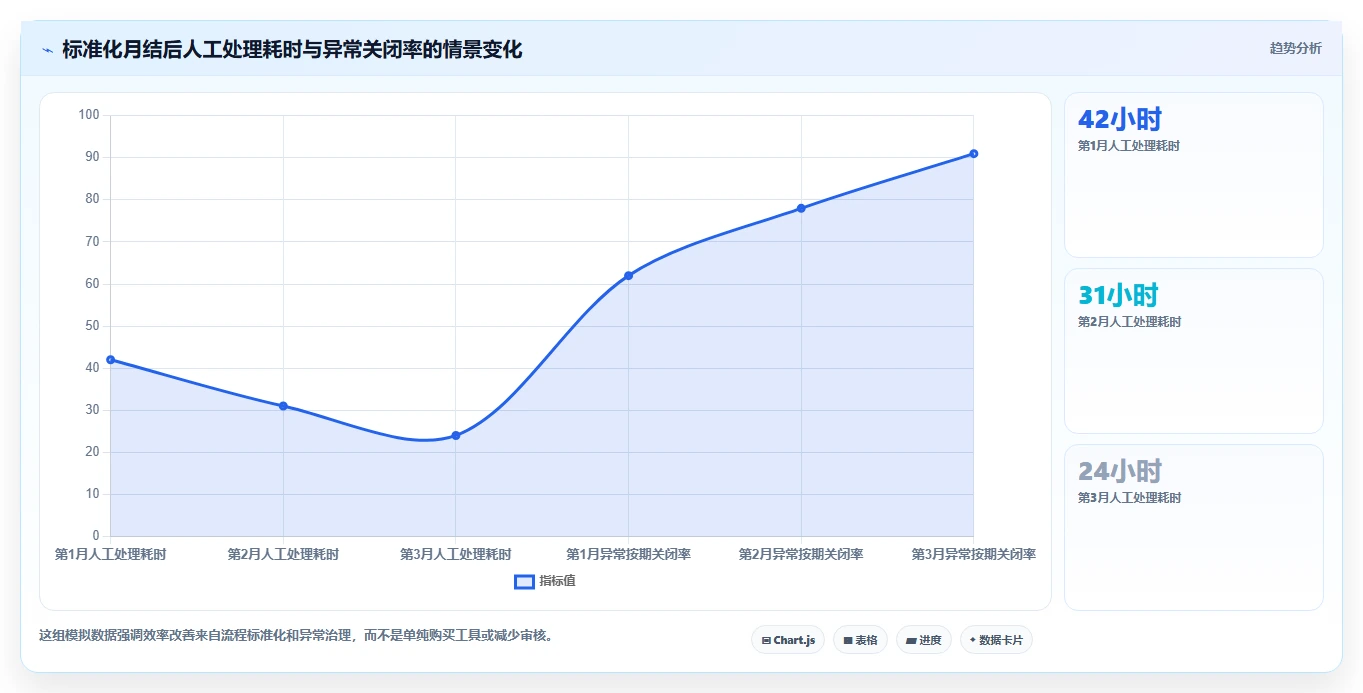Screen dimensions: 1363x693
Task: Click the y-axis value 50
Action: 92,326
